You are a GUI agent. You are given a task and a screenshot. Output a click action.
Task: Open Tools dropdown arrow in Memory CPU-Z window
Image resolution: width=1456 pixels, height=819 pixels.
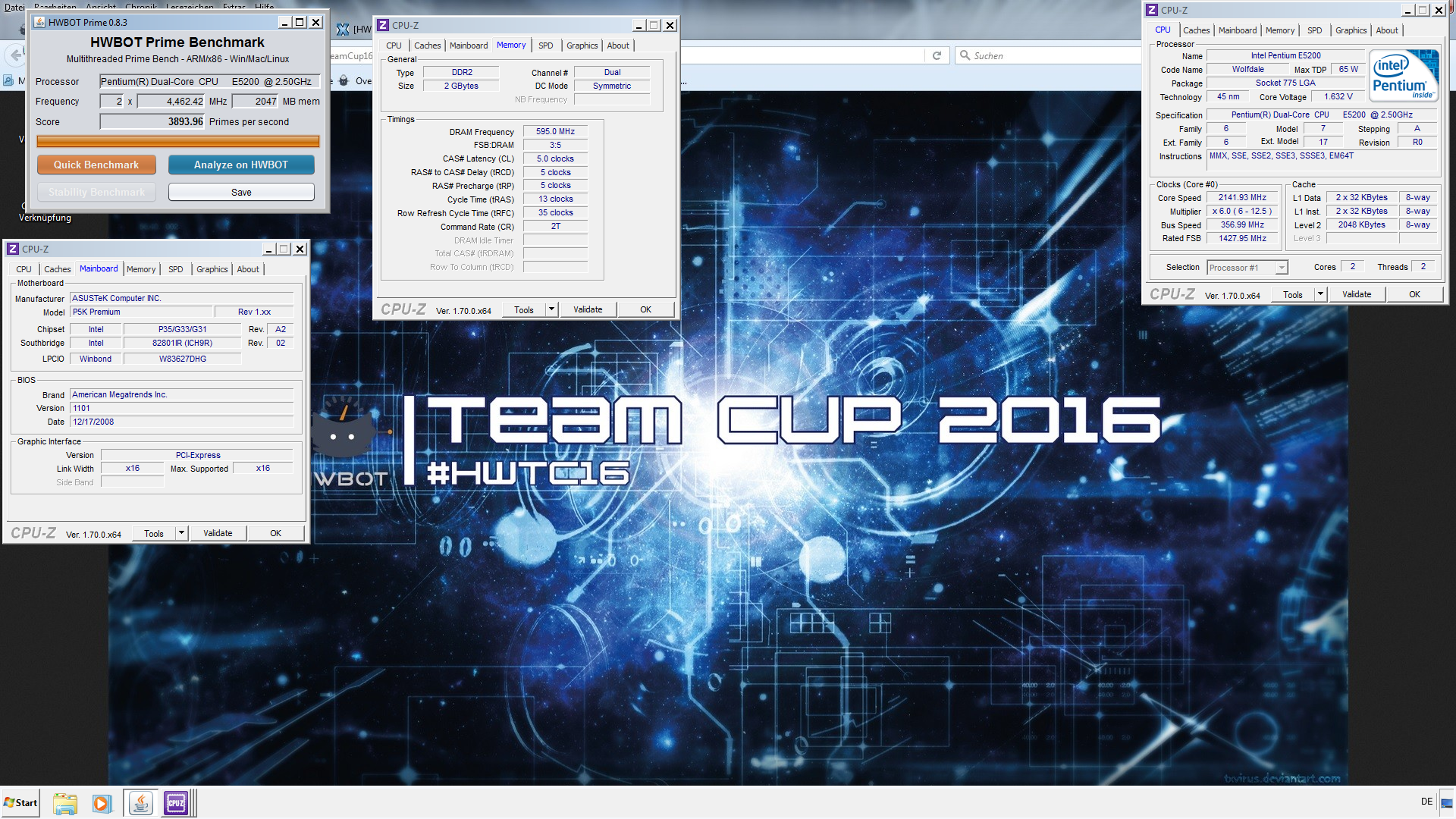(552, 309)
